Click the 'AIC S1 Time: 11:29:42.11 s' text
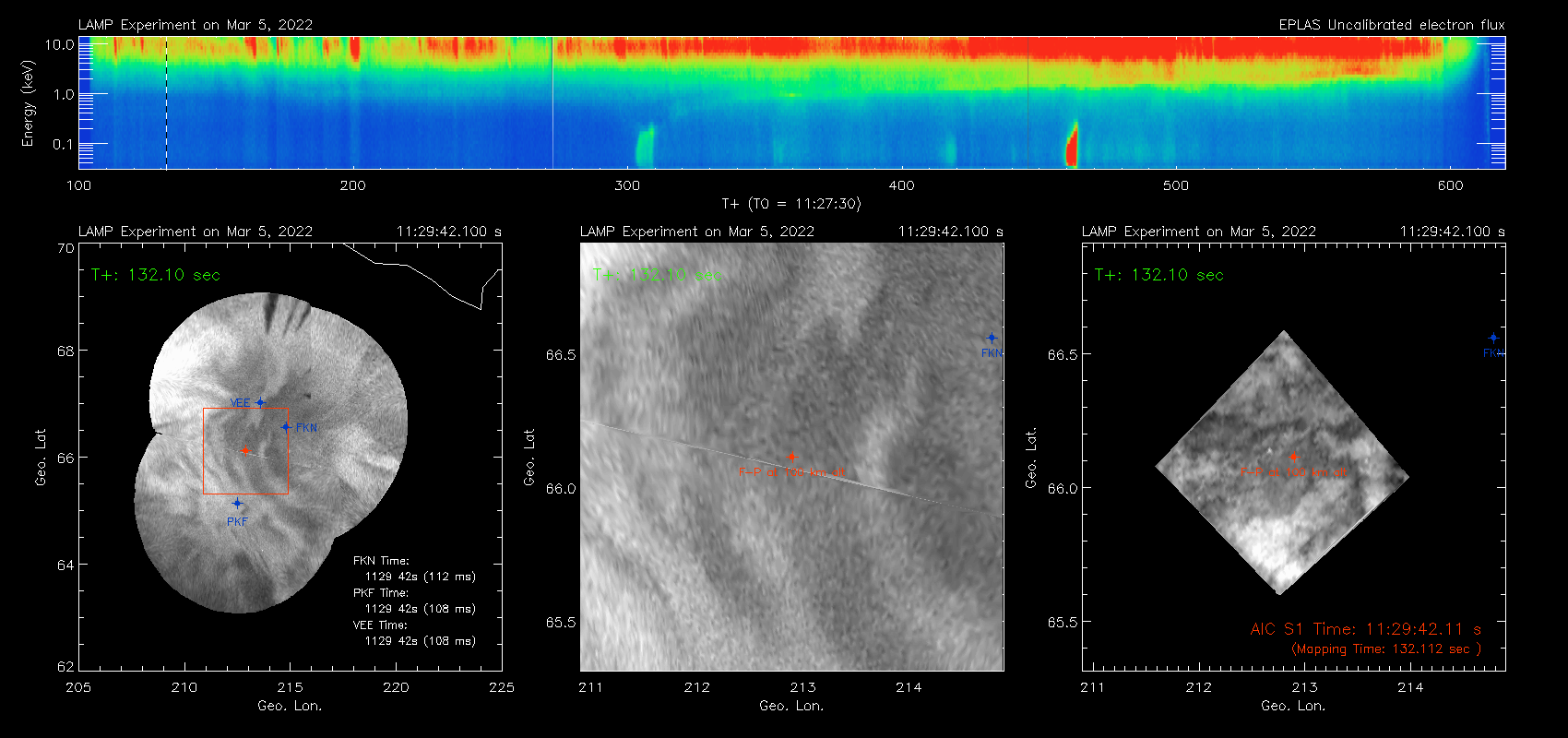This screenshot has width=1568, height=738. click(x=1366, y=629)
